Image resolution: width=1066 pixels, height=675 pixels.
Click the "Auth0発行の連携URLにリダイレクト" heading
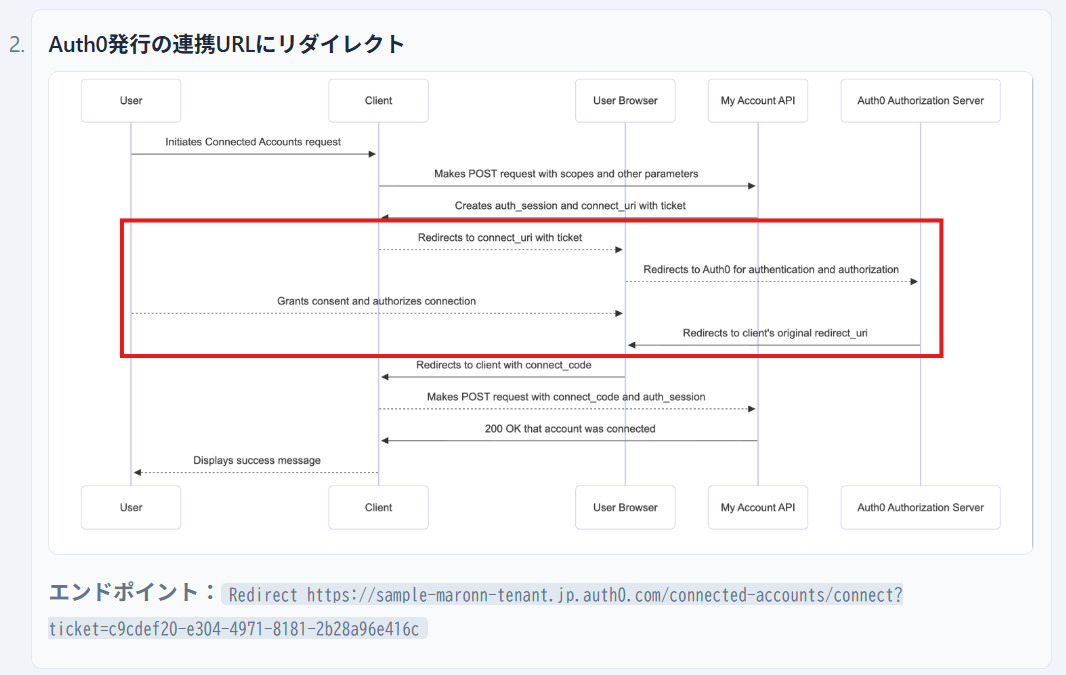227,44
